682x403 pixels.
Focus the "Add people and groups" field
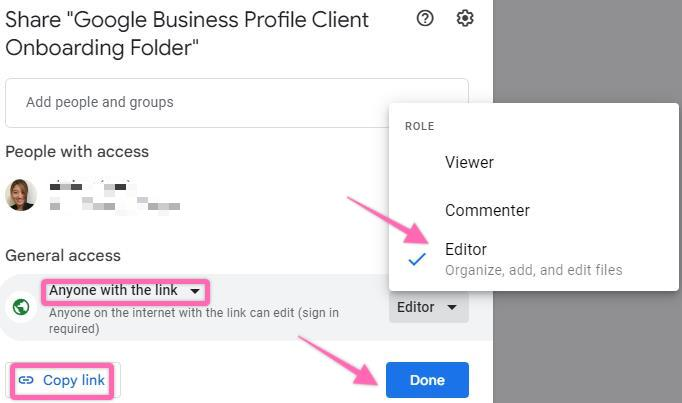[x=236, y=102]
